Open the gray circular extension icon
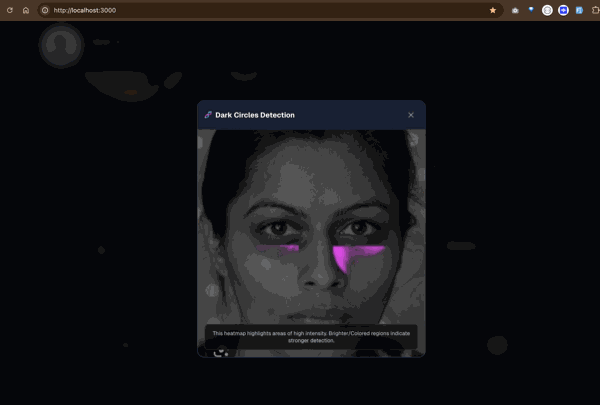 pyautogui.click(x=547, y=10)
